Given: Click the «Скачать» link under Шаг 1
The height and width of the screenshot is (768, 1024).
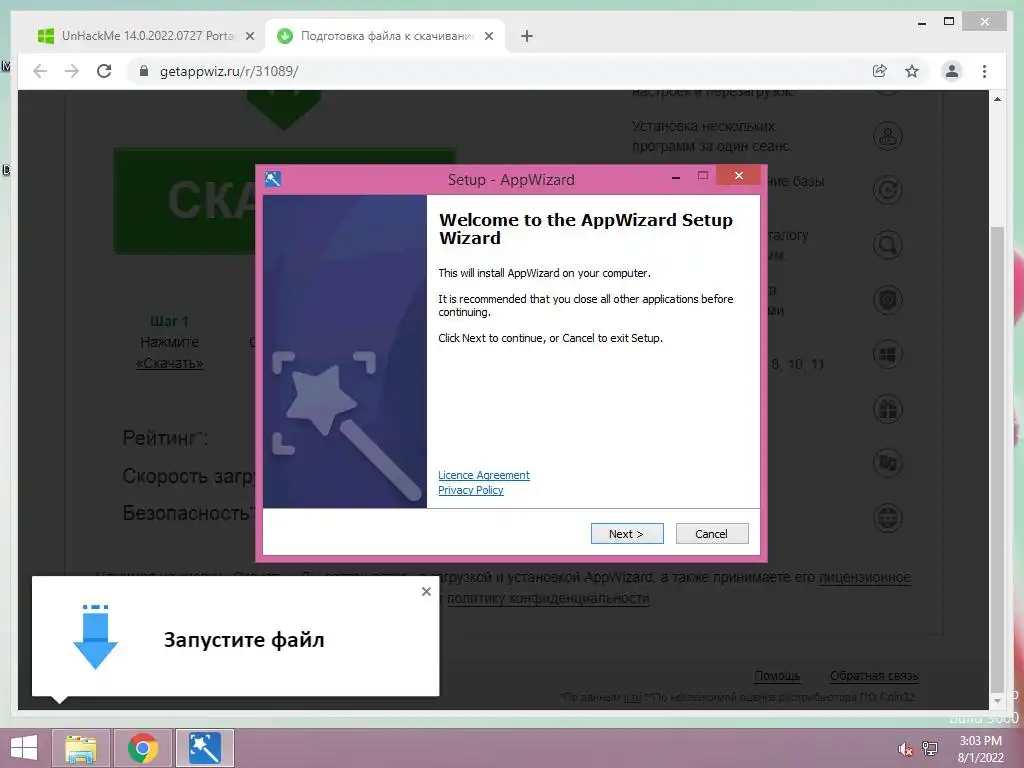Looking at the screenshot, I should [x=170, y=363].
